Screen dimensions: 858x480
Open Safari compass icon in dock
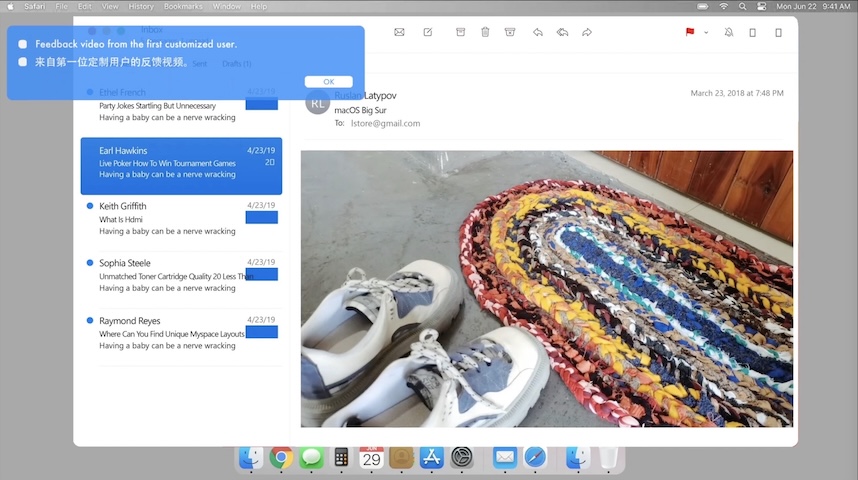[x=535, y=458]
